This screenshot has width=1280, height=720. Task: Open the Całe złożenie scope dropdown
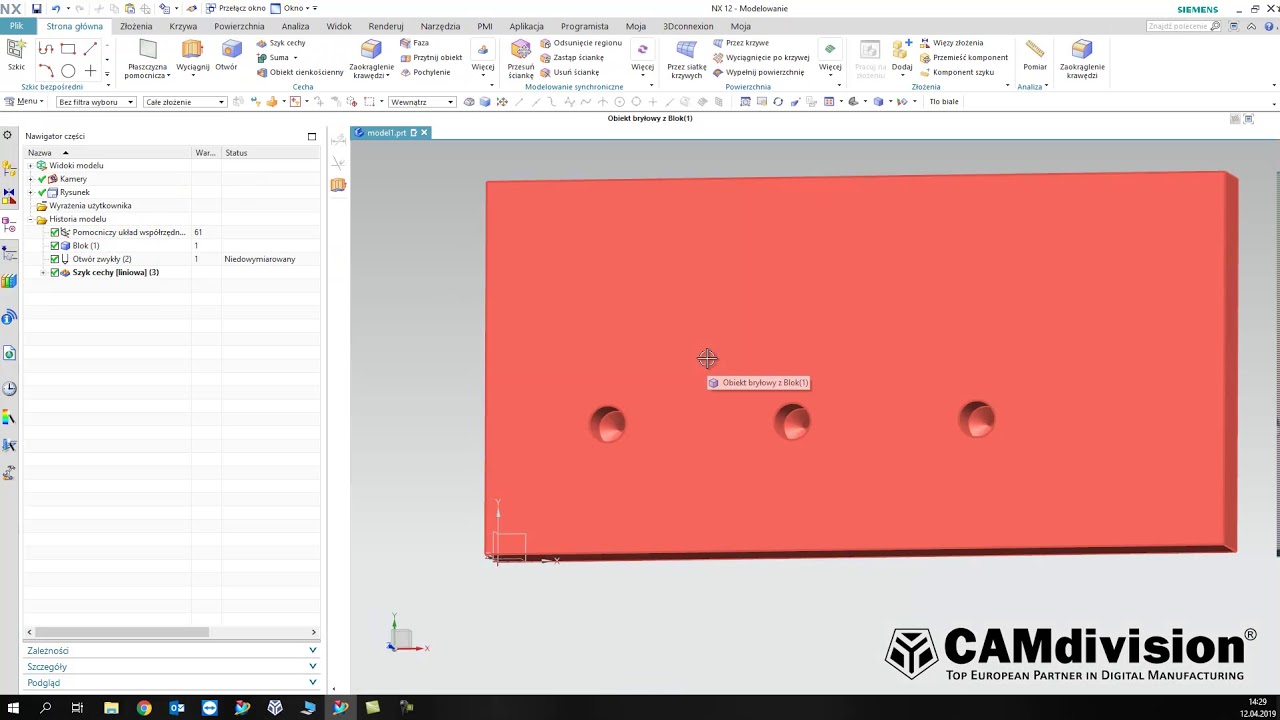[x=185, y=102]
